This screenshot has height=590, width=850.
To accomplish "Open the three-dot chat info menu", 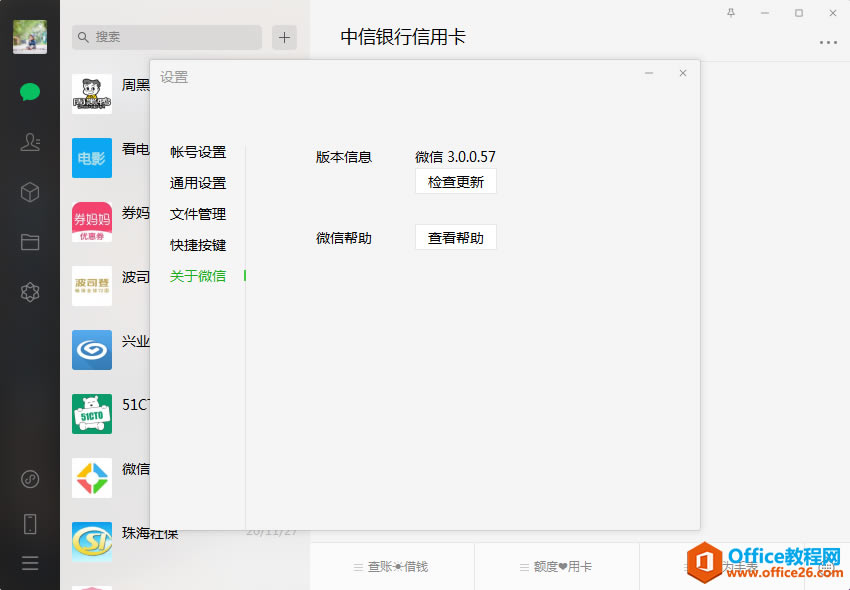I will point(828,42).
